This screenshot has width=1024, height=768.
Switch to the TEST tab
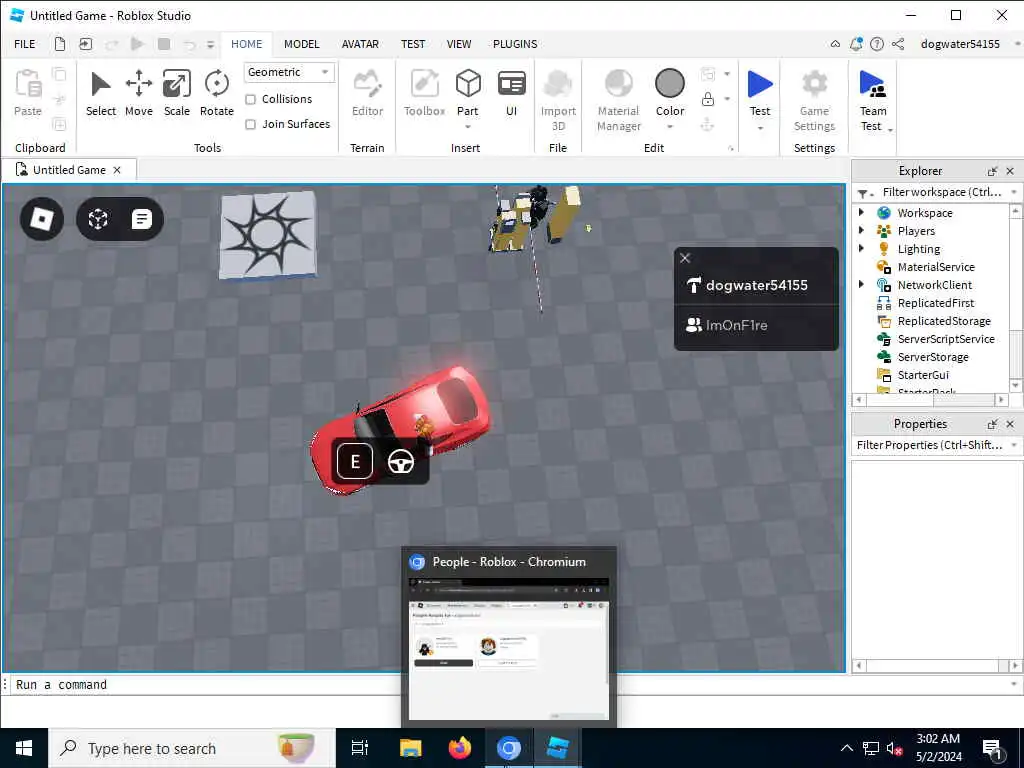point(413,44)
